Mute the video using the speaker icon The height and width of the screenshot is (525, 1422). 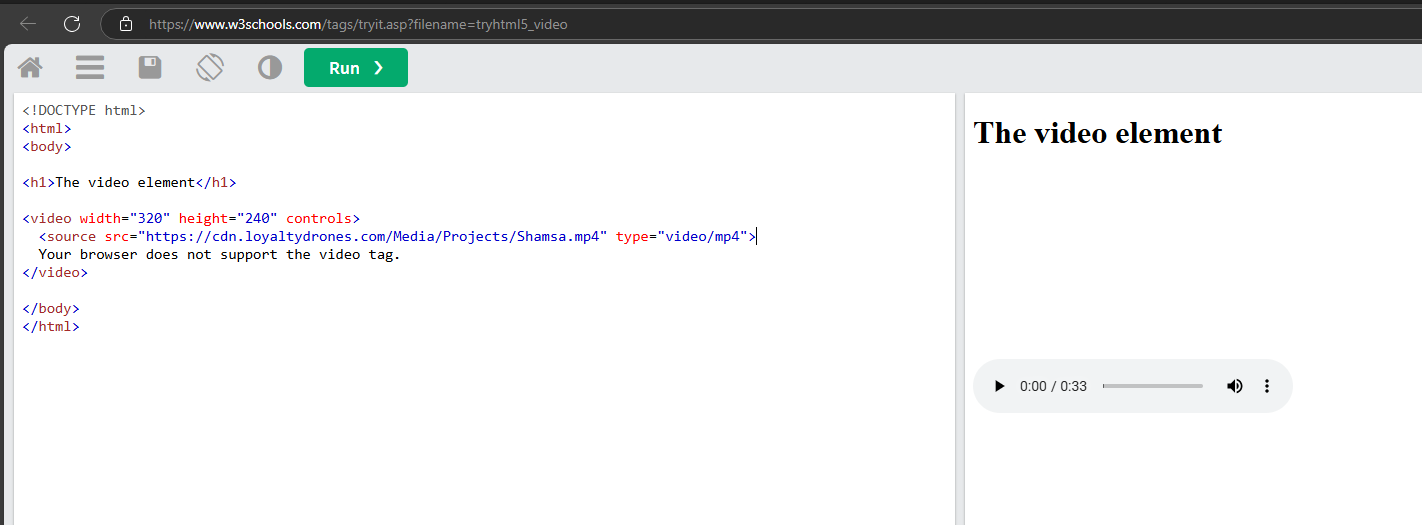[1235, 386]
